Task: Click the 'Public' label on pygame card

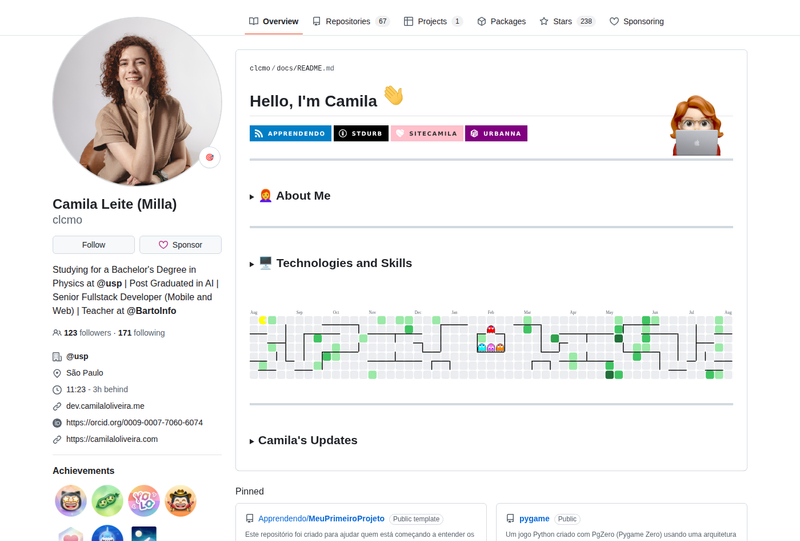Action: point(567,519)
